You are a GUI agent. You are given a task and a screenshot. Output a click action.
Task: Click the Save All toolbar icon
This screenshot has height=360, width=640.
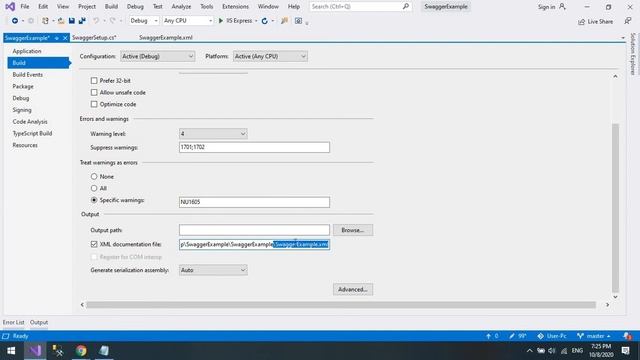pos(82,21)
